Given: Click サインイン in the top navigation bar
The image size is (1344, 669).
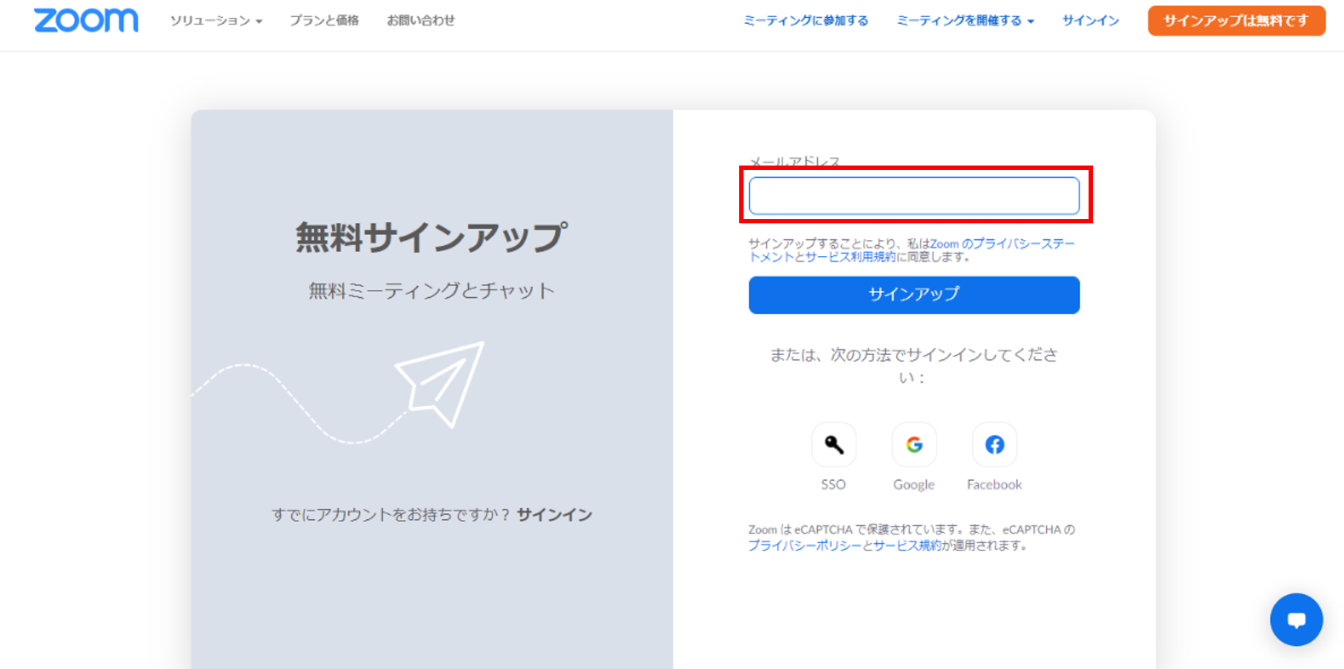Looking at the screenshot, I should tap(1090, 21).
